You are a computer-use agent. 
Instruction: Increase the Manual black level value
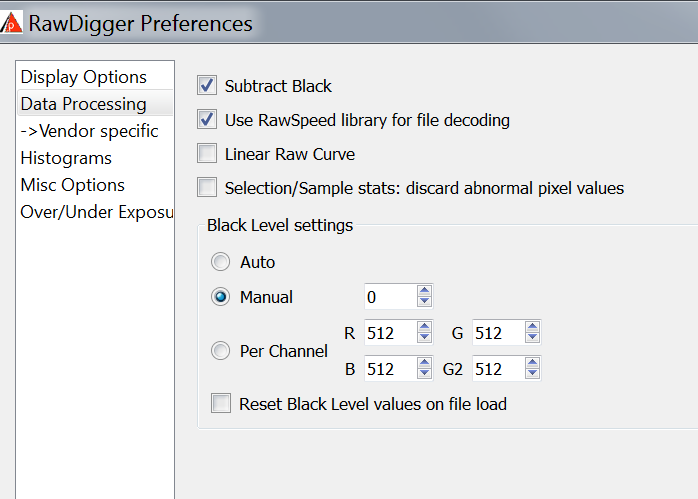pos(425,291)
